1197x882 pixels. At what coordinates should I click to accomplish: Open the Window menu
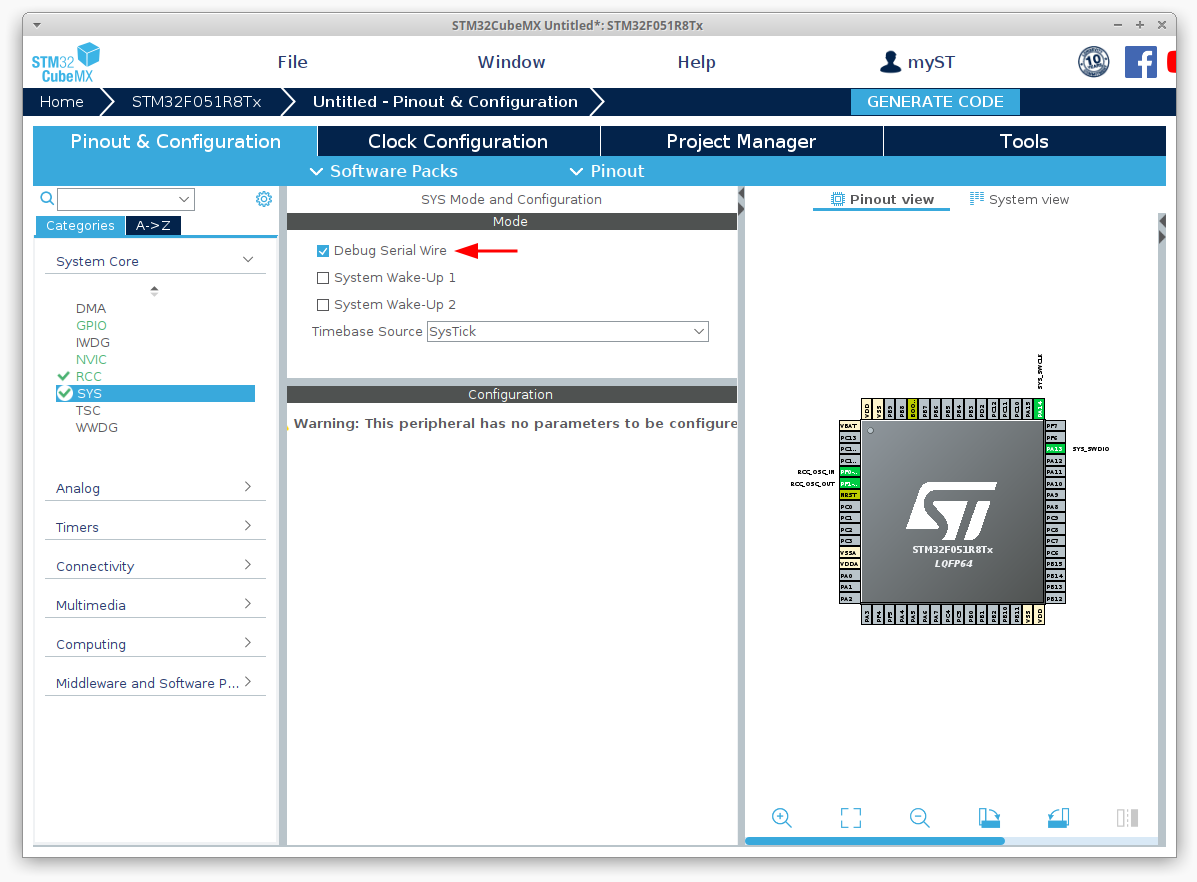click(x=511, y=61)
